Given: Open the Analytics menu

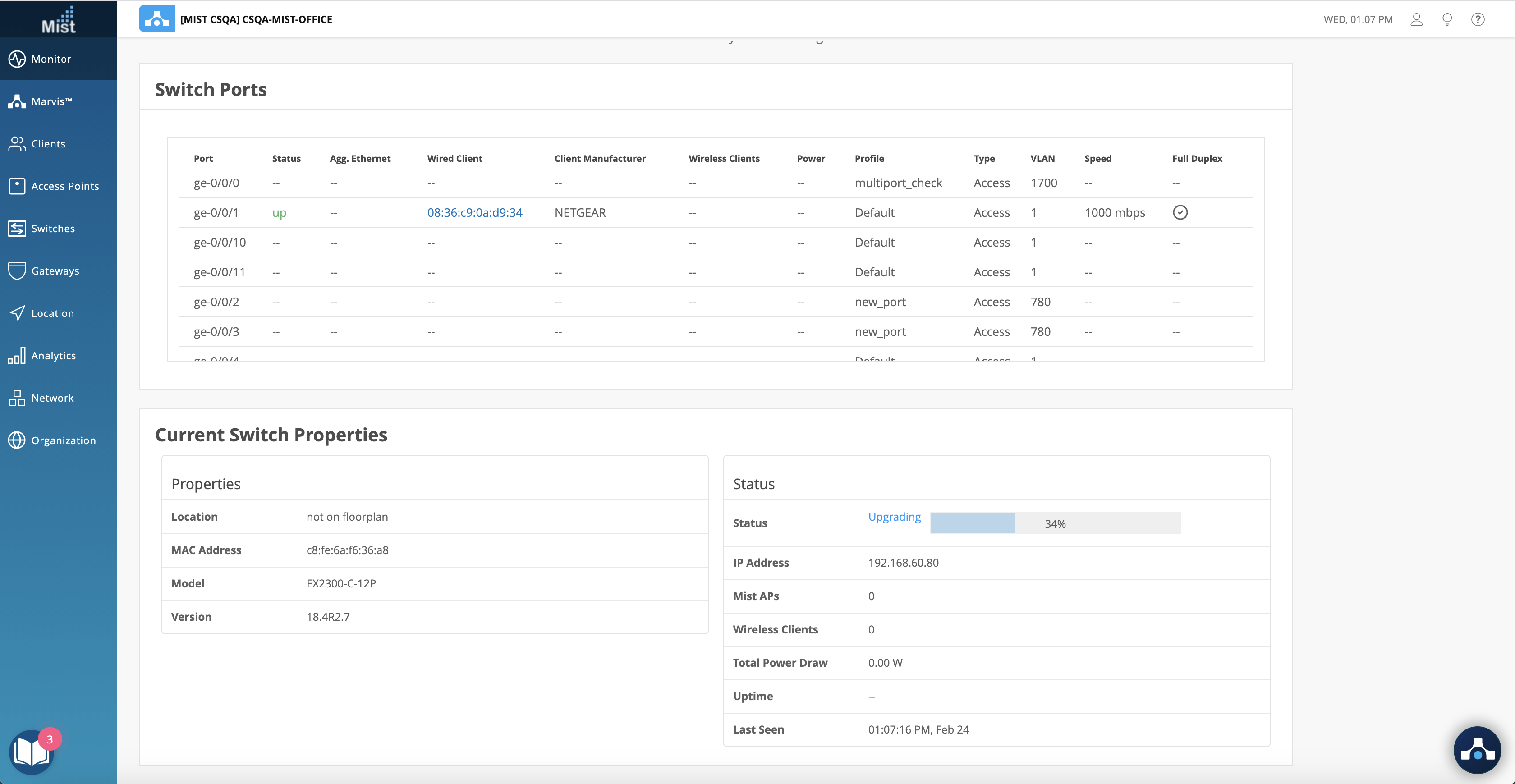Looking at the screenshot, I should coord(54,355).
